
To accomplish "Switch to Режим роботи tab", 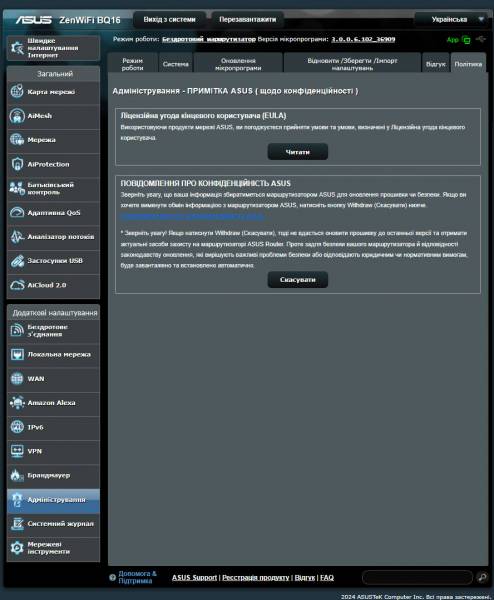I will [132, 64].
